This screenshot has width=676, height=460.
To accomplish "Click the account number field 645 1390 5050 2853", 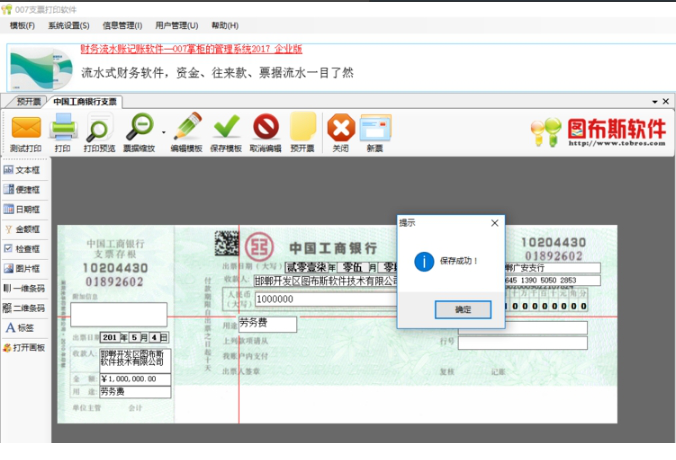I will [x=553, y=281].
